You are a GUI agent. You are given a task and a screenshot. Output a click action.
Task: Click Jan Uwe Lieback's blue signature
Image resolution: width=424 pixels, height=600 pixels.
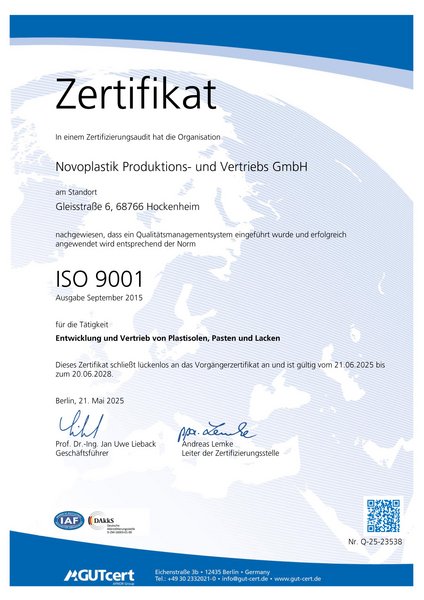coord(81,424)
